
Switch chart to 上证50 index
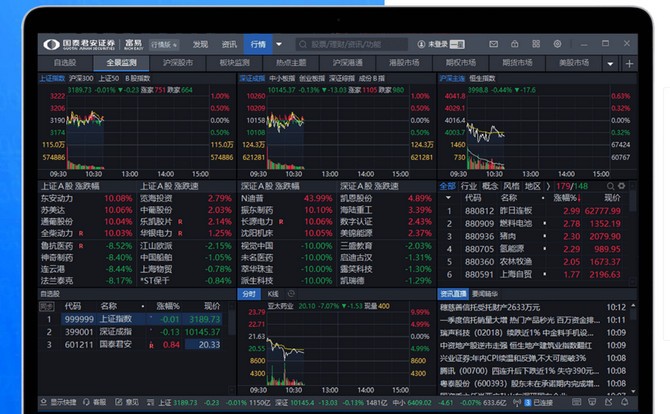click(109, 78)
